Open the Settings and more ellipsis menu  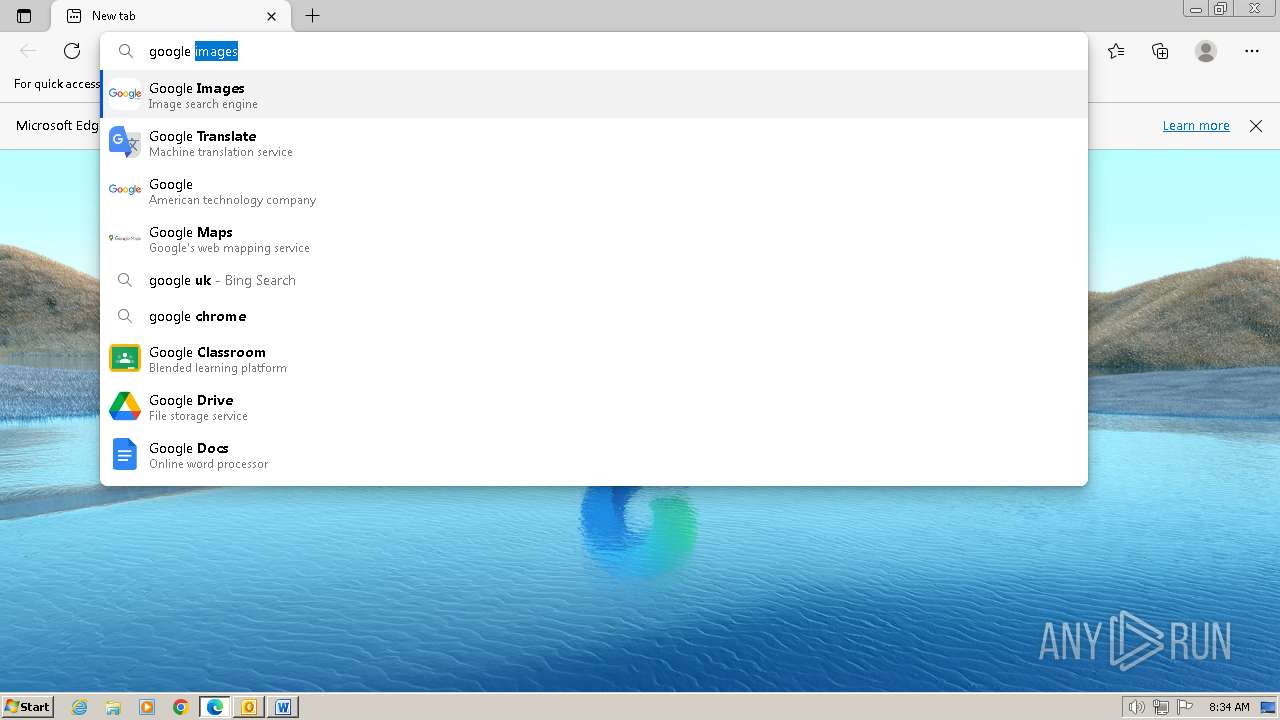(1252, 51)
